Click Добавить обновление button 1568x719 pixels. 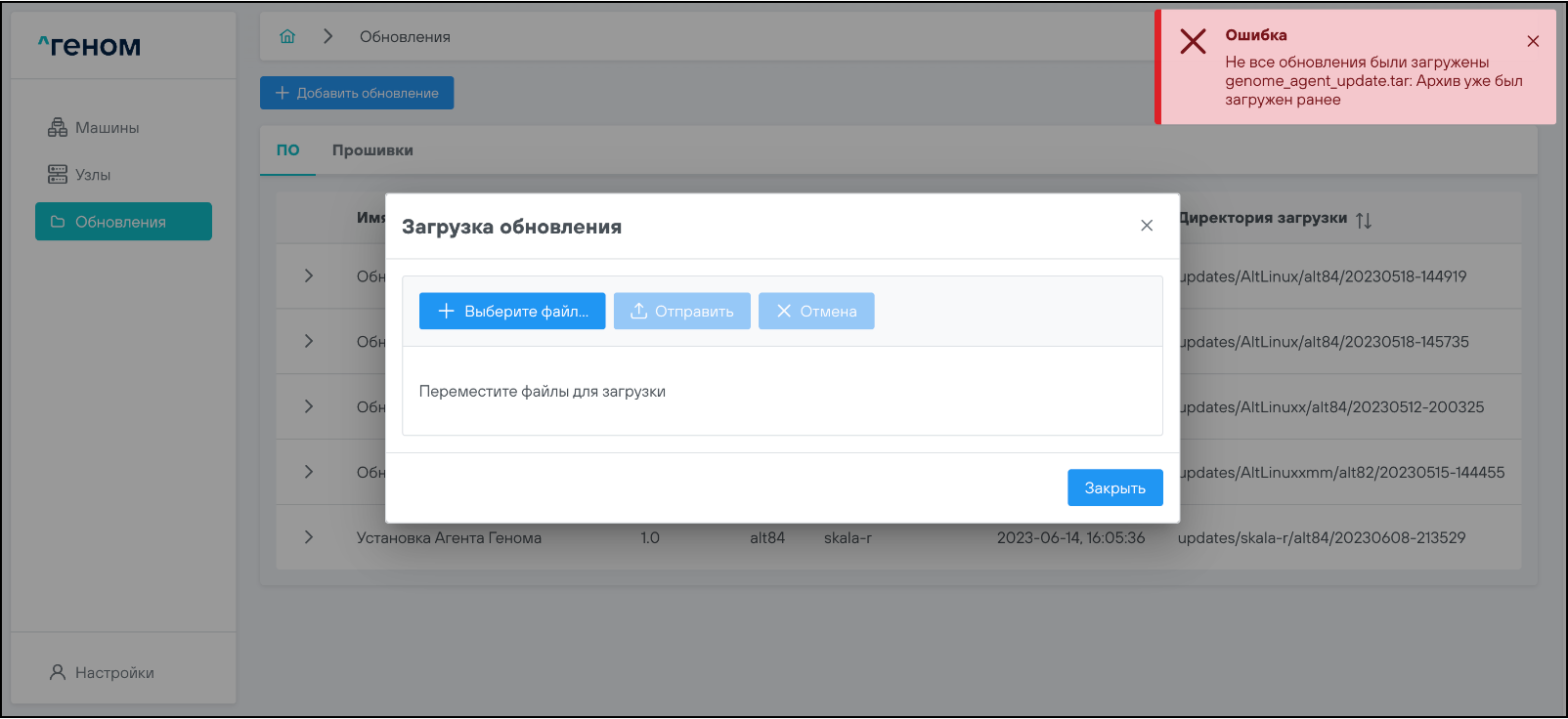tap(357, 93)
